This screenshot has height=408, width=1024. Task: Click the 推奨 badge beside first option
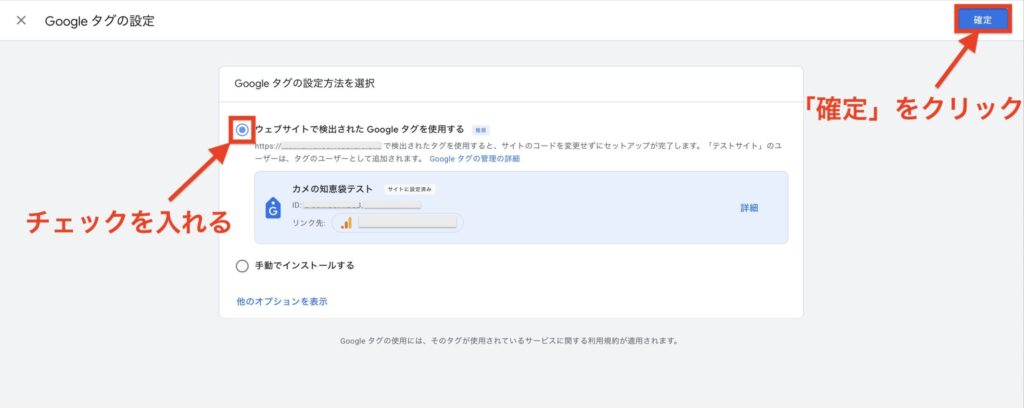tap(481, 130)
